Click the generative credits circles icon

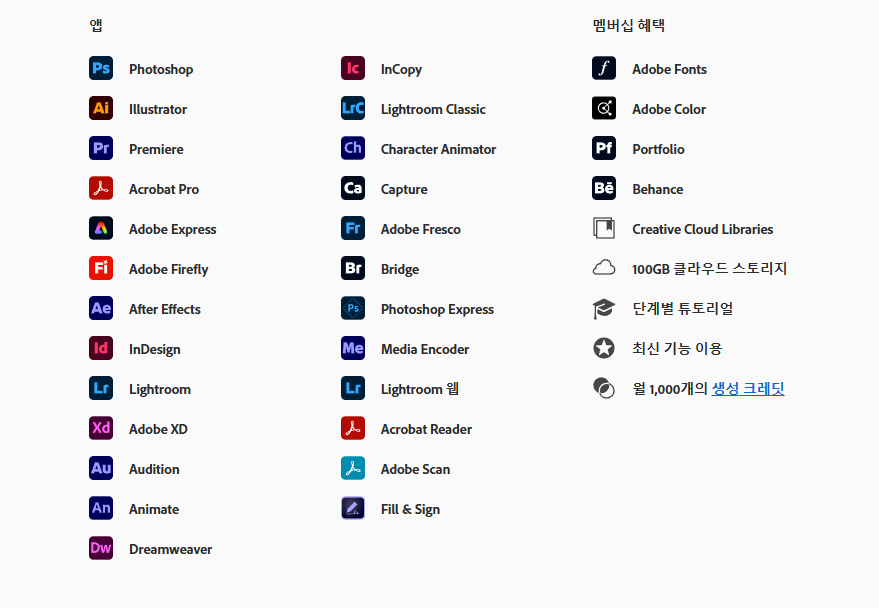[604, 388]
